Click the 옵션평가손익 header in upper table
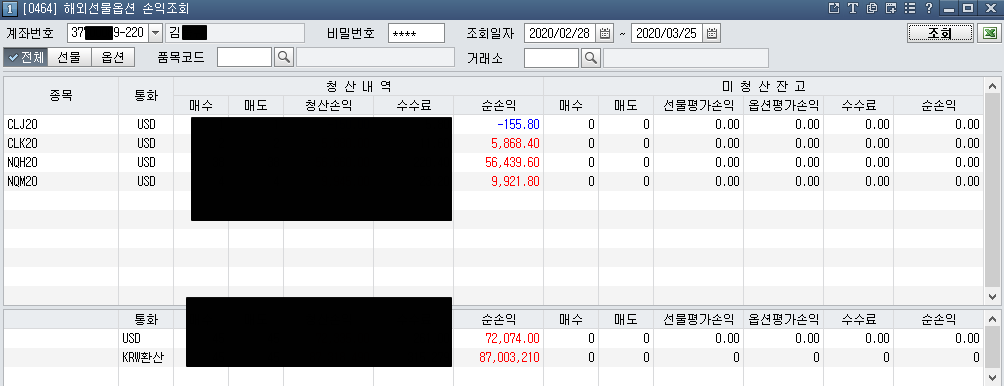 tap(784, 106)
